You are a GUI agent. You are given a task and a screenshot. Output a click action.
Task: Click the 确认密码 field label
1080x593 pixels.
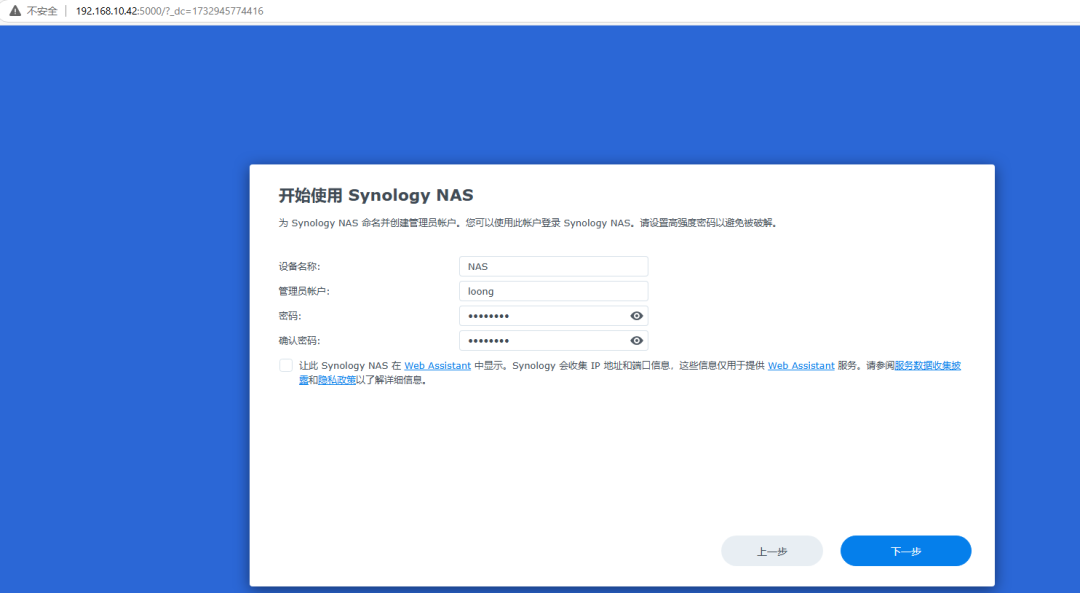tap(299, 341)
